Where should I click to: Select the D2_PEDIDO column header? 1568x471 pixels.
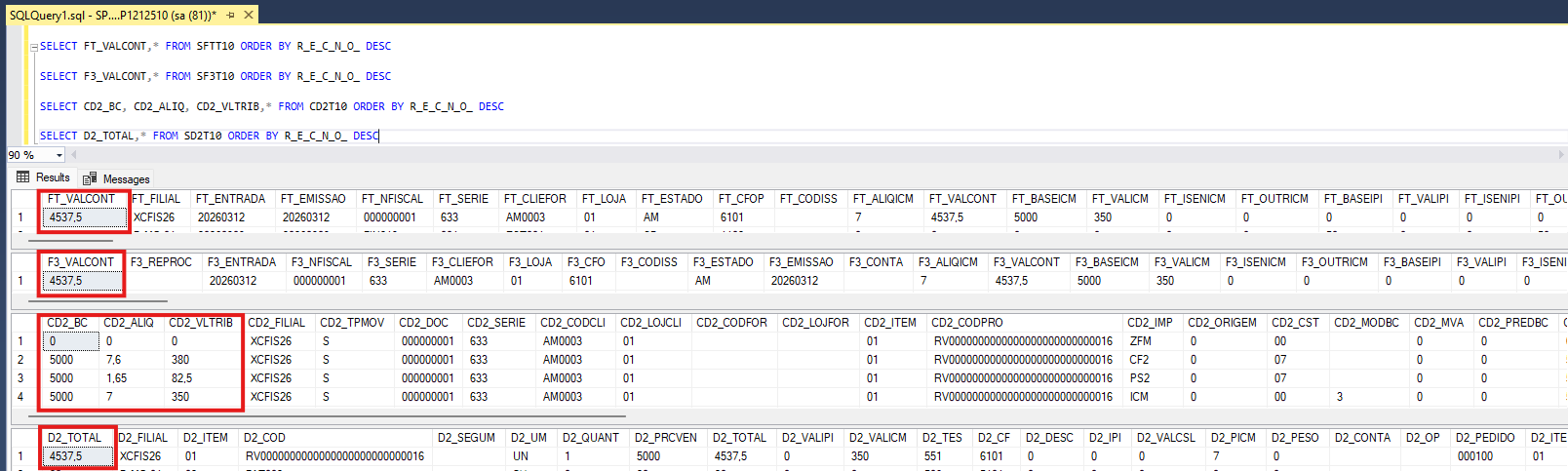[x=1487, y=438]
